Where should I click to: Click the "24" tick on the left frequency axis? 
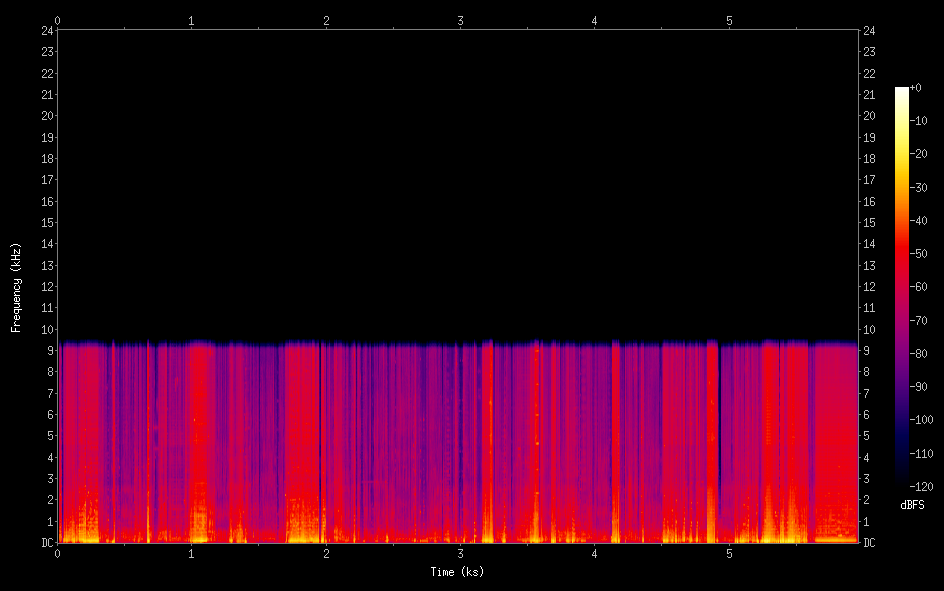coord(47,30)
